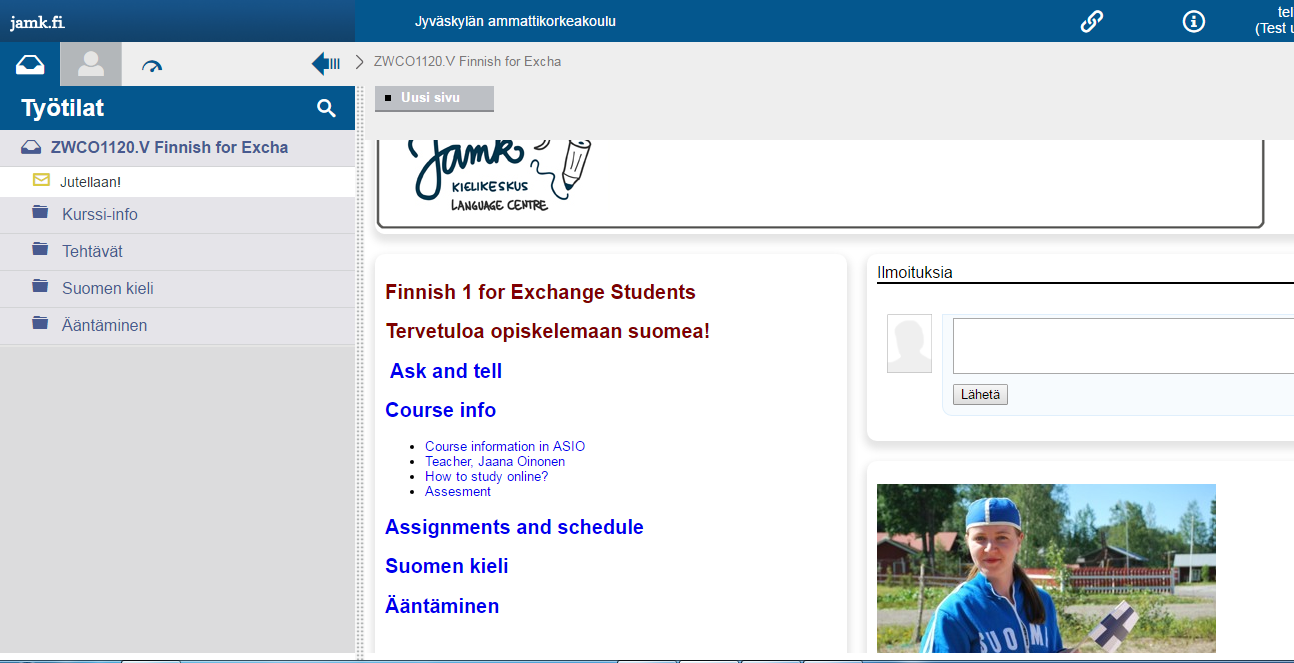
Task: Open the Suomen kieli sidebar folder
Action: point(107,289)
